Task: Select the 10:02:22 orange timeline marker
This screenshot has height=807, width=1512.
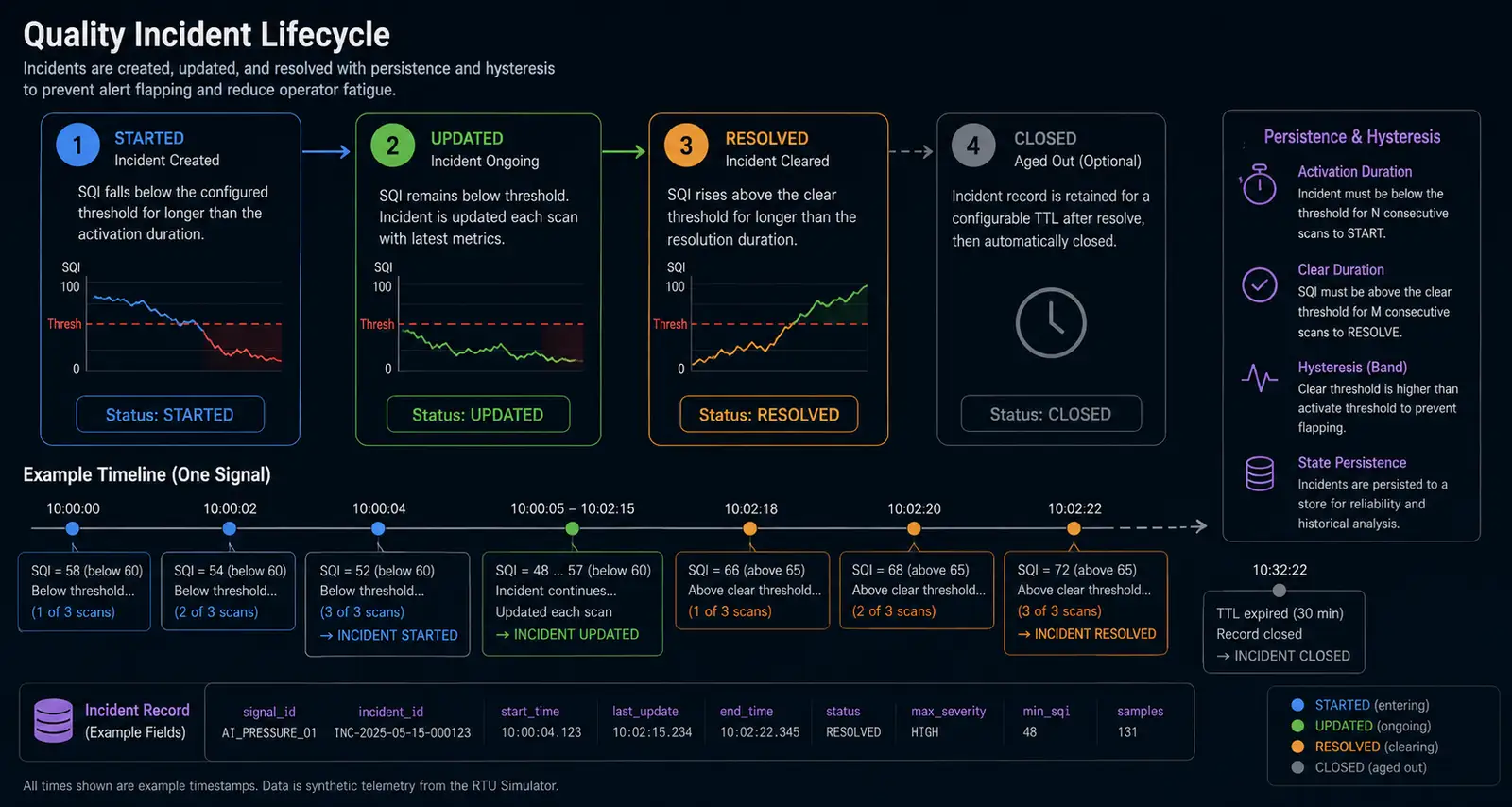Action: [x=1074, y=528]
